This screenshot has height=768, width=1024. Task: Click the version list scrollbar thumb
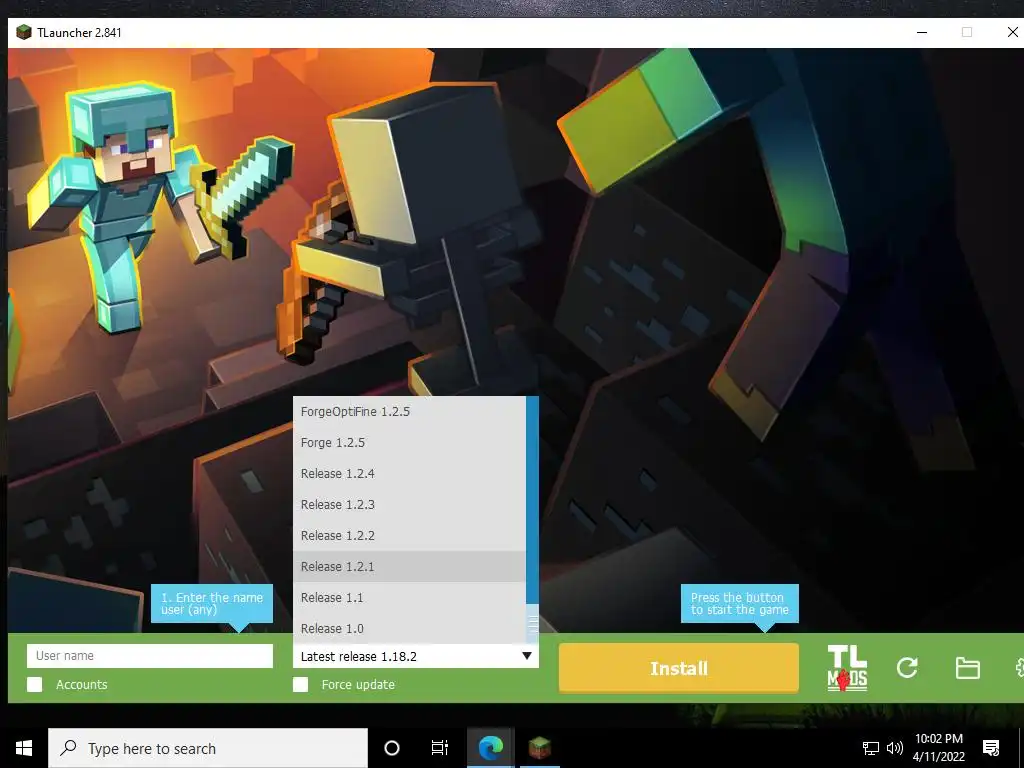pyautogui.click(x=533, y=624)
